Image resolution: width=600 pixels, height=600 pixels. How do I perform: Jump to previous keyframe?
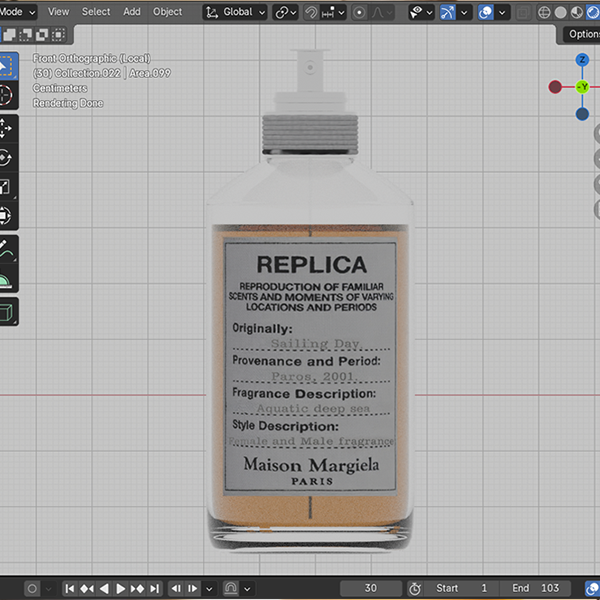(87, 589)
